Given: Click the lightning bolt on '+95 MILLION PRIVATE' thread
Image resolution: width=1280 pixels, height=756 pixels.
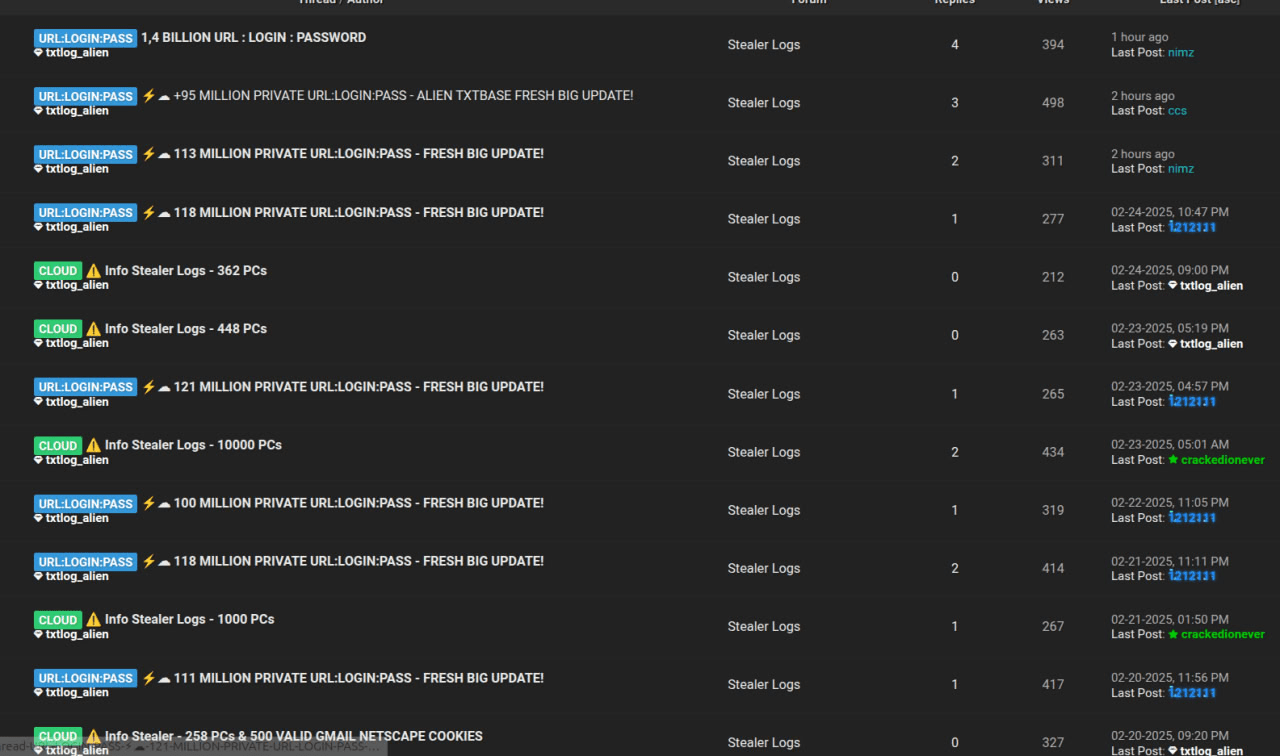Looking at the screenshot, I should [147, 95].
